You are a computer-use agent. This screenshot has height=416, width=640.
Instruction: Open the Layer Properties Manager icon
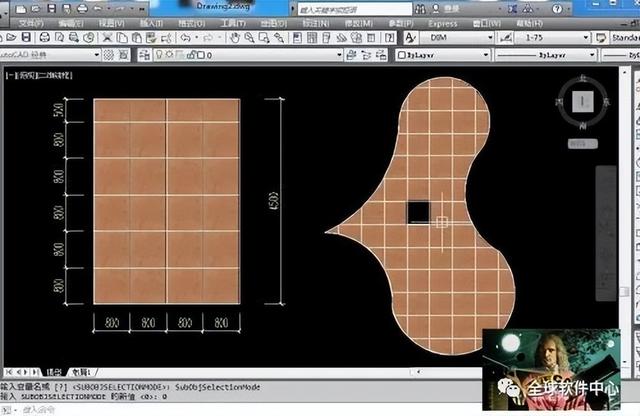click(x=144, y=55)
